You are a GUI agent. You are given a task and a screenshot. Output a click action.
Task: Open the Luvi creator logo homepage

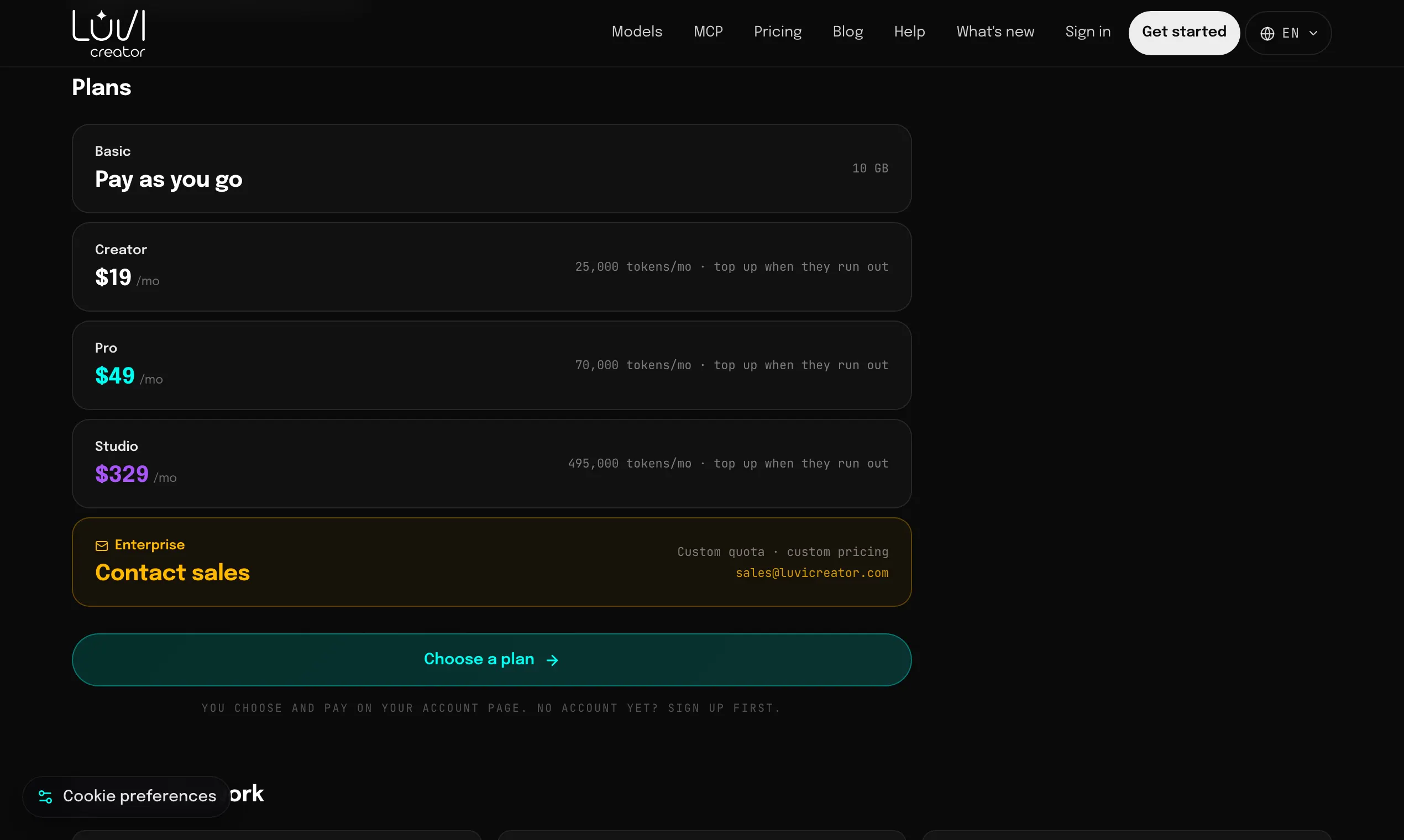point(109,33)
